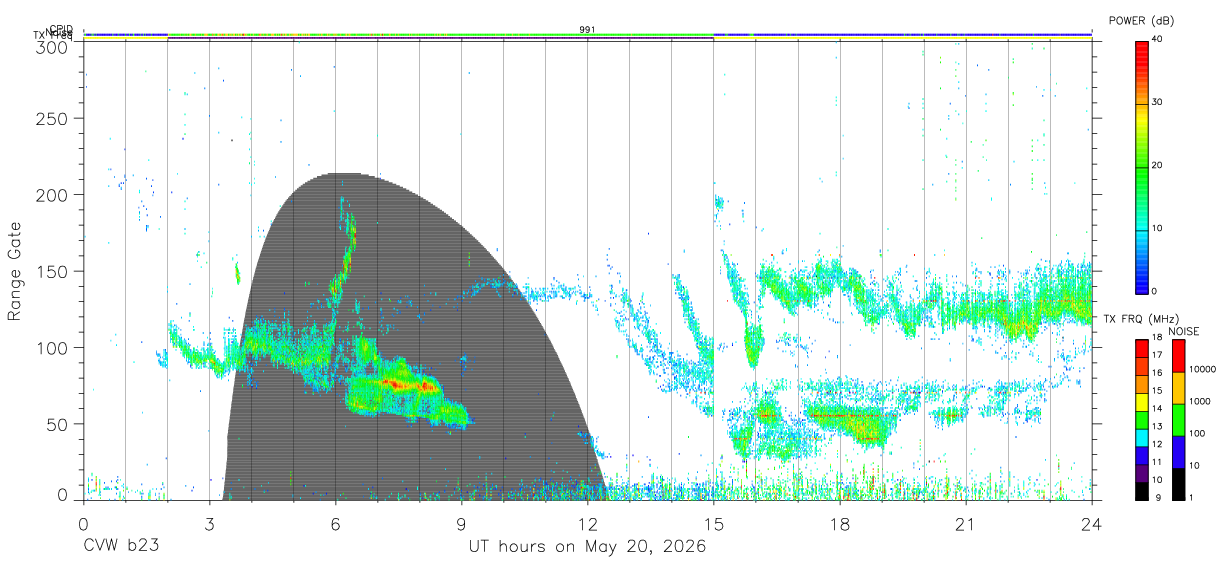Click the 1000 label on NOISE scale
1228x567 pixels.
(1200, 401)
